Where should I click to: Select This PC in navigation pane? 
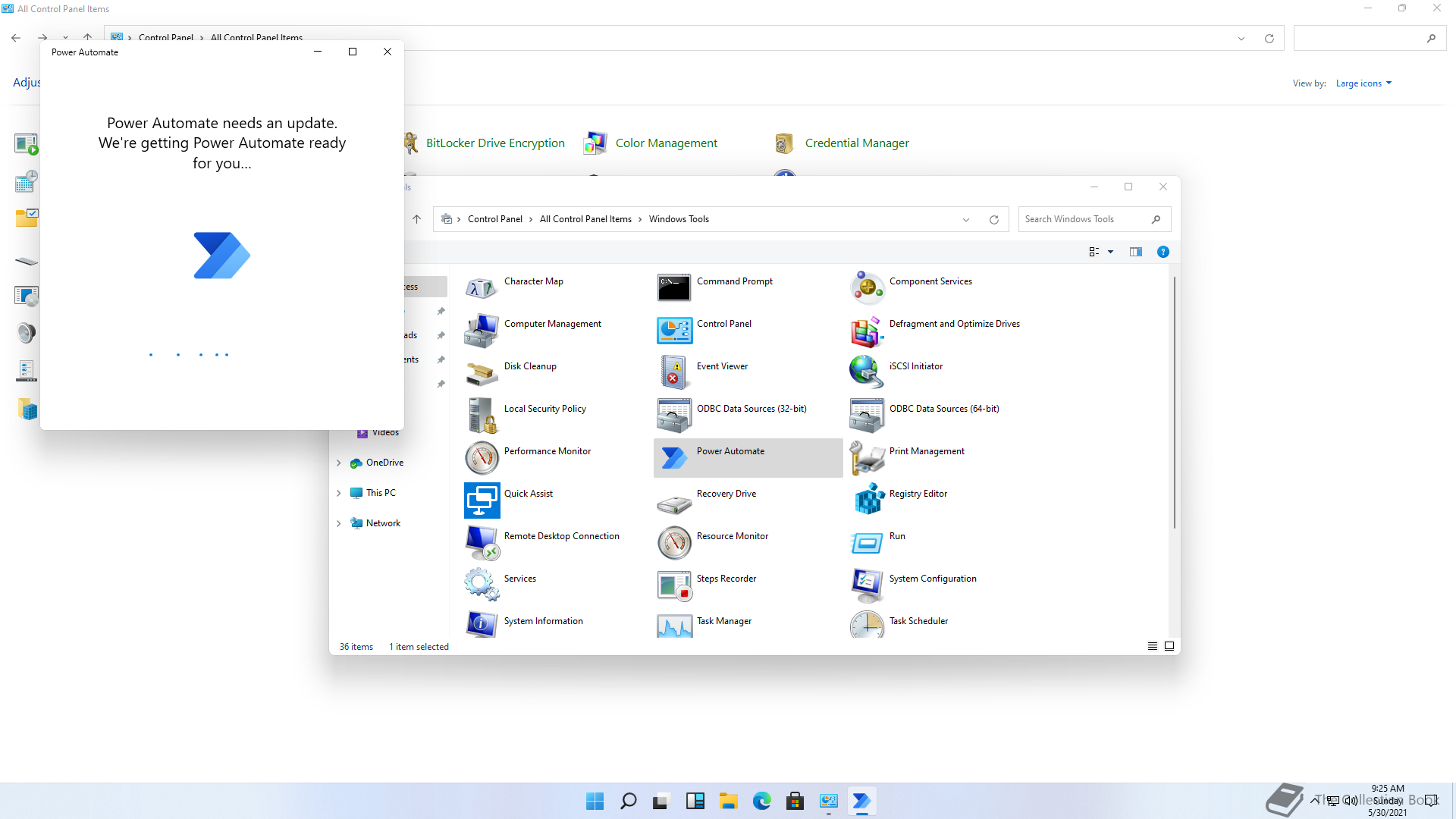(373, 493)
